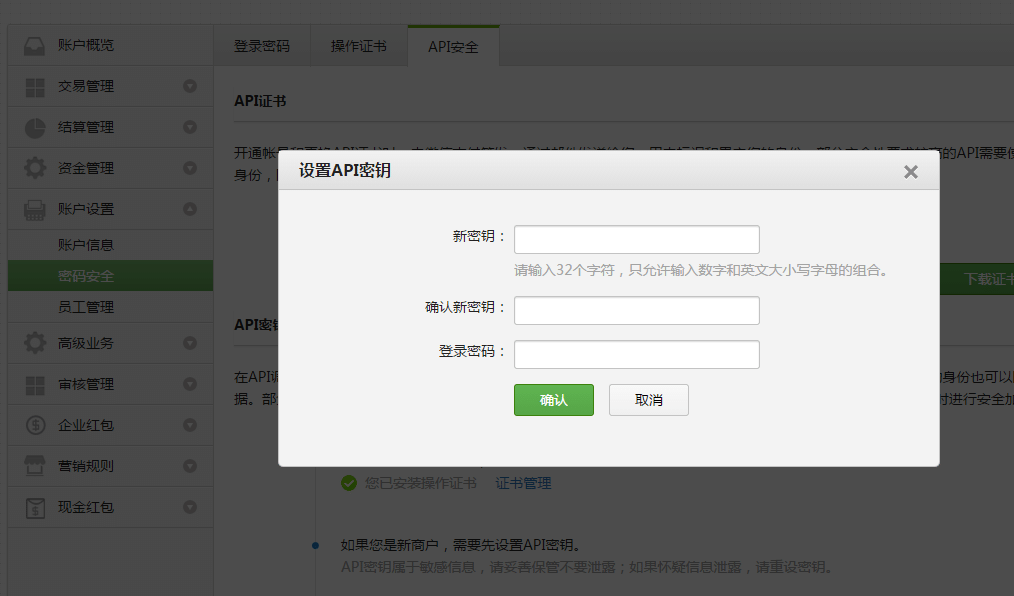The image size is (1014, 596).
Task: Click the 资金管理 gear icon
Action: click(35, 168)
